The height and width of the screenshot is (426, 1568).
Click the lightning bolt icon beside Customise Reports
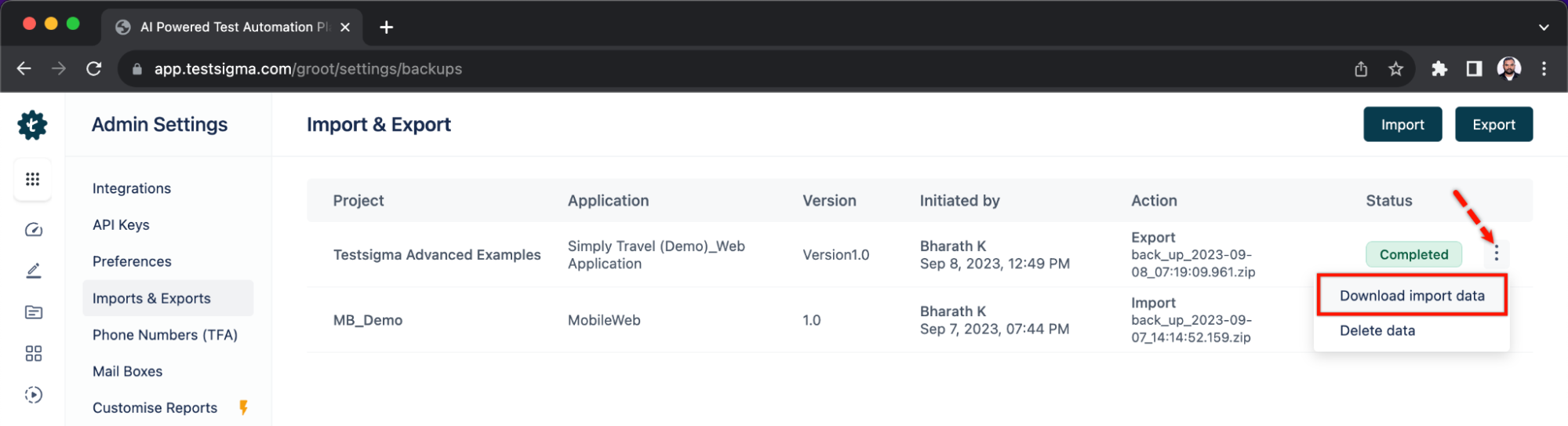click(x=243, y=407)
